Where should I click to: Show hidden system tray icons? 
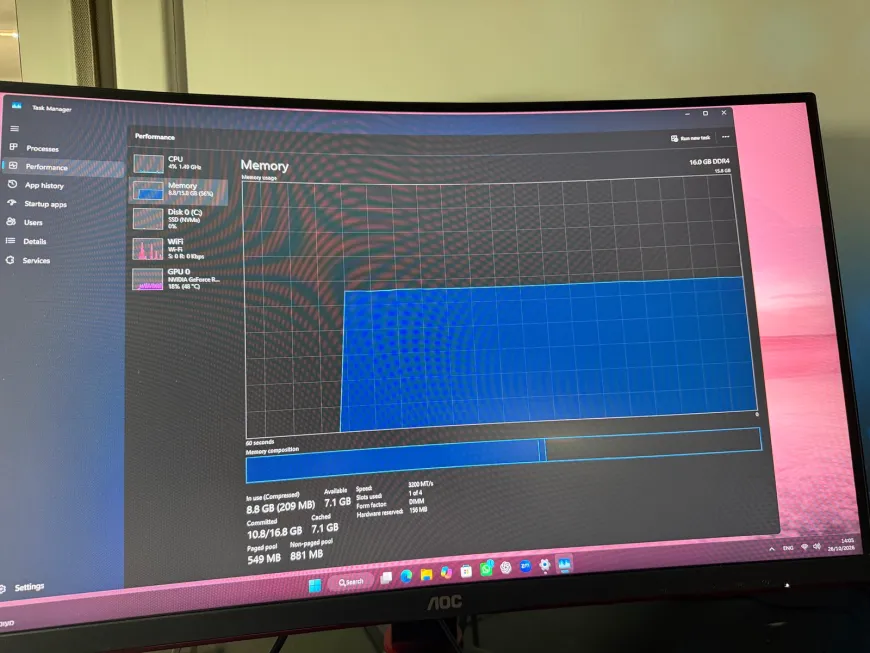pos(772,549)
